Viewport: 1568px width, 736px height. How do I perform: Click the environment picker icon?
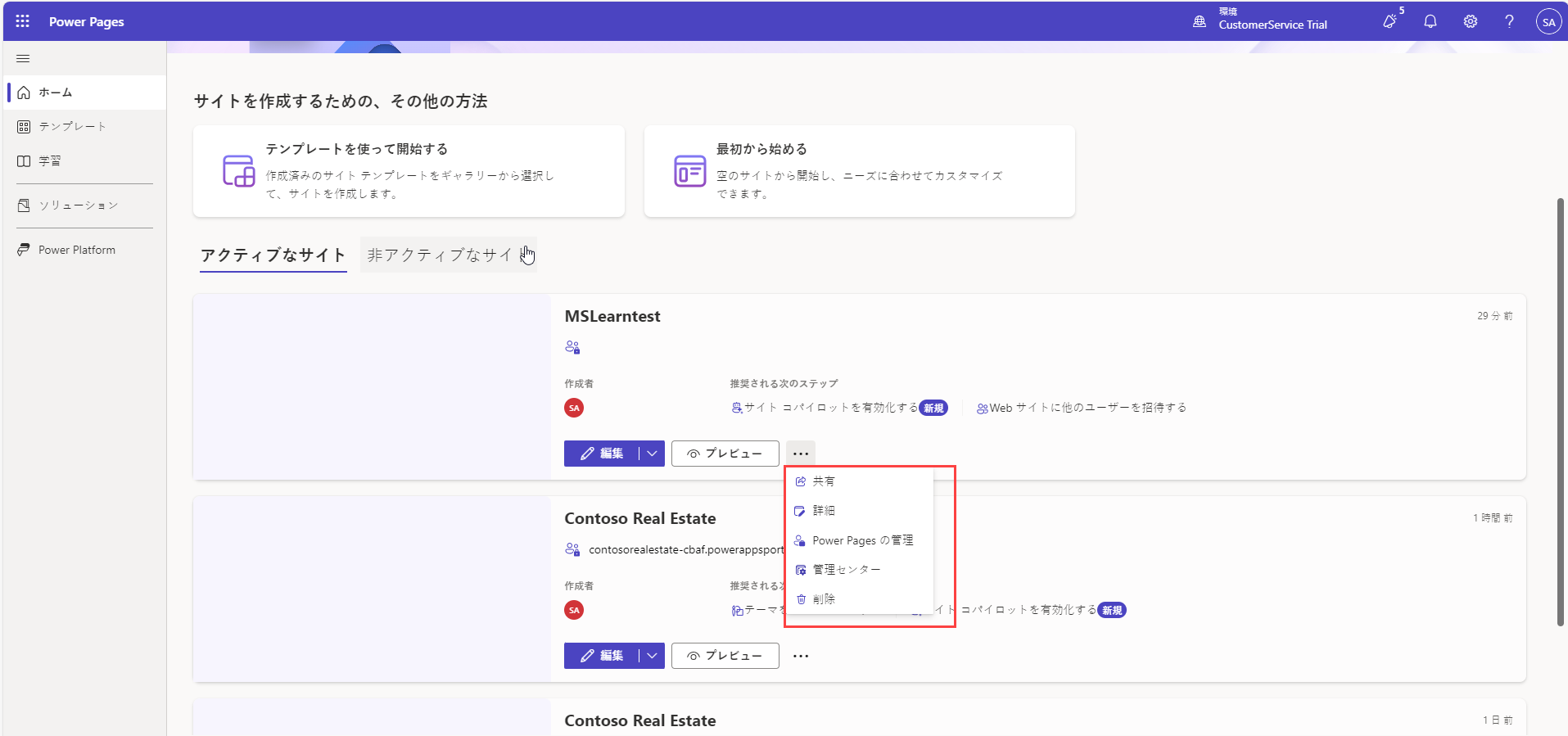pos(1200,21)
